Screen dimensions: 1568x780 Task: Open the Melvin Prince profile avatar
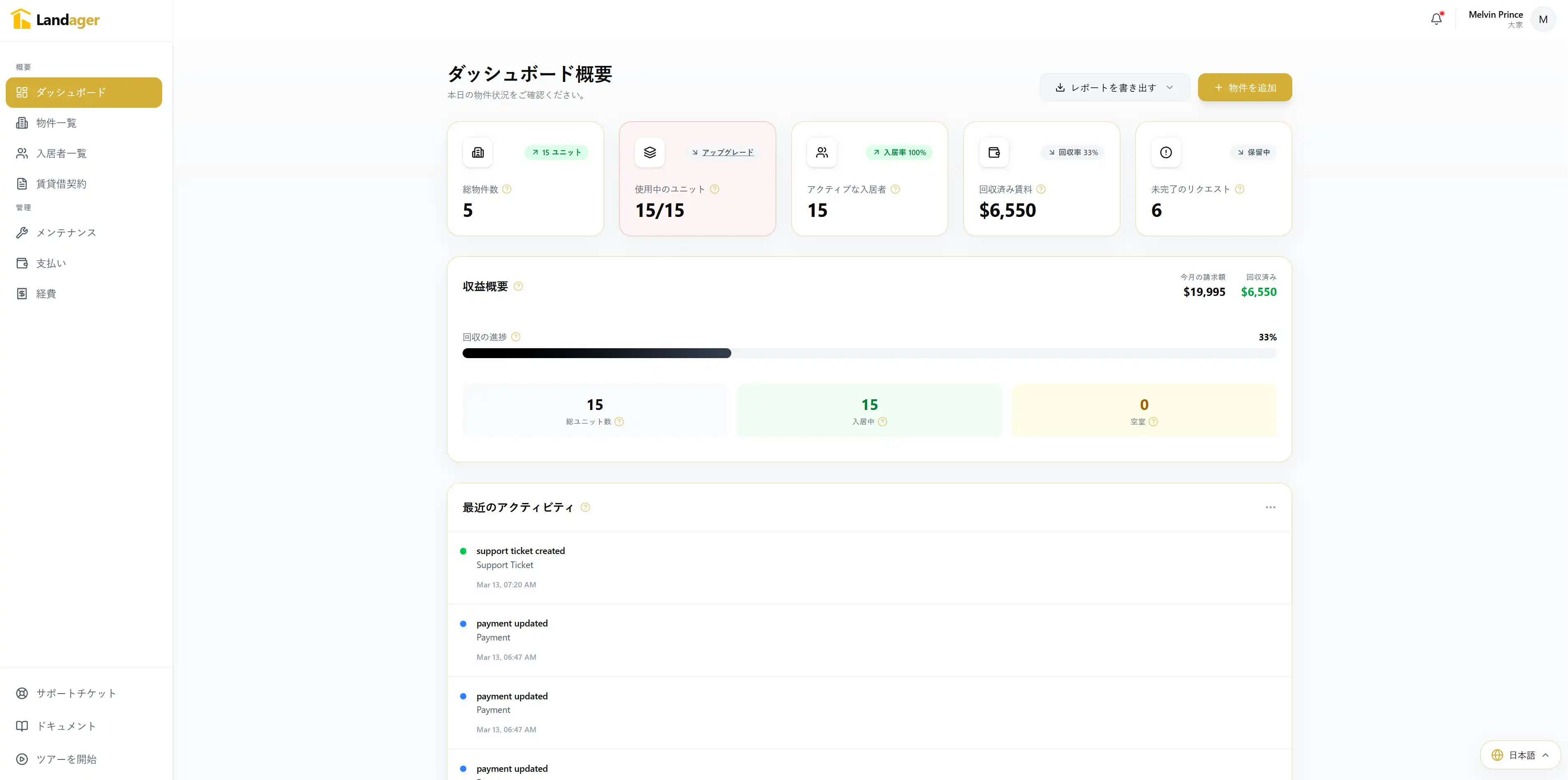(1544, 19)
